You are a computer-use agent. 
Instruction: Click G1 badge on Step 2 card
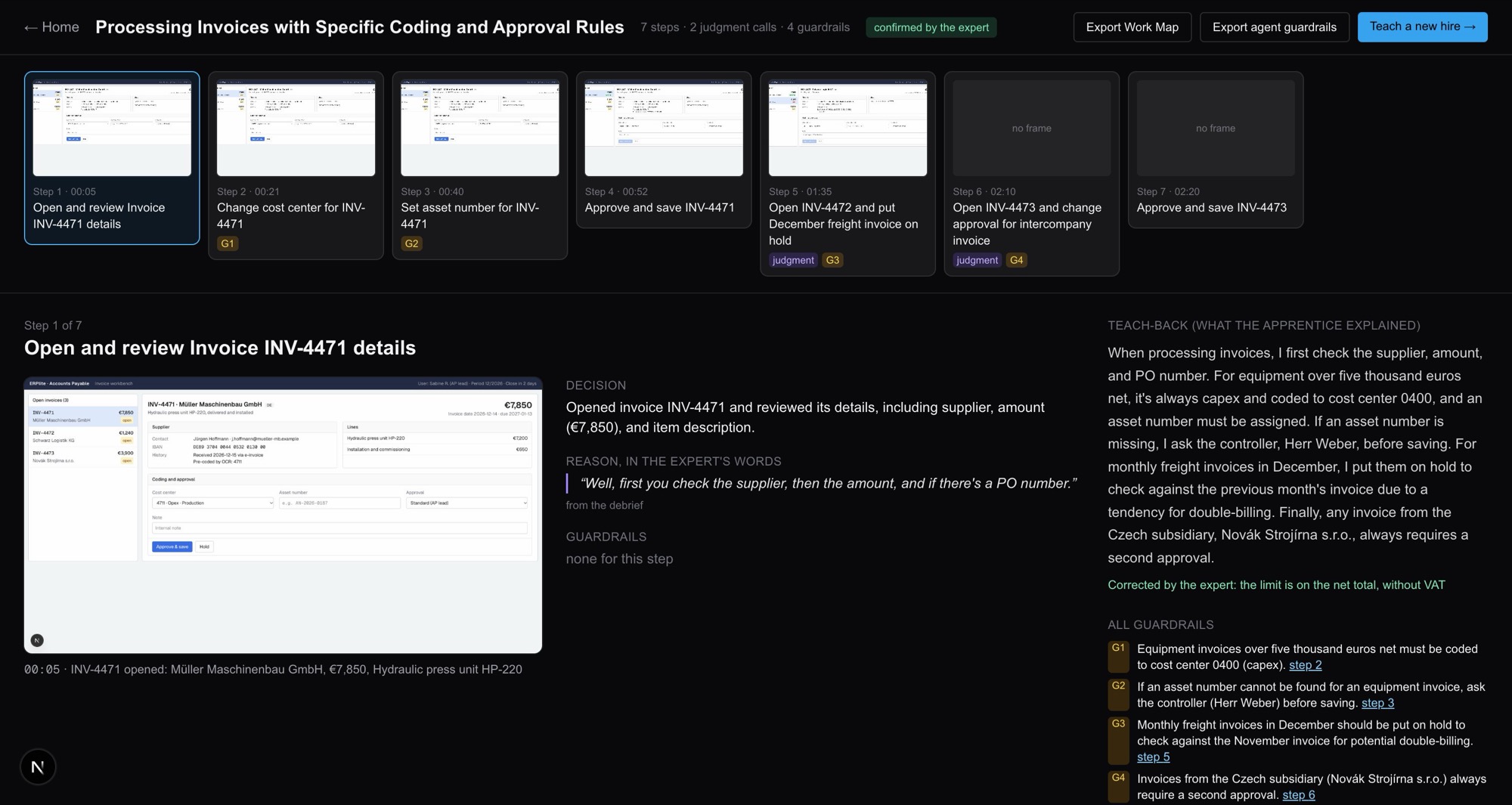pyautogui.click(x=228, y=243)
